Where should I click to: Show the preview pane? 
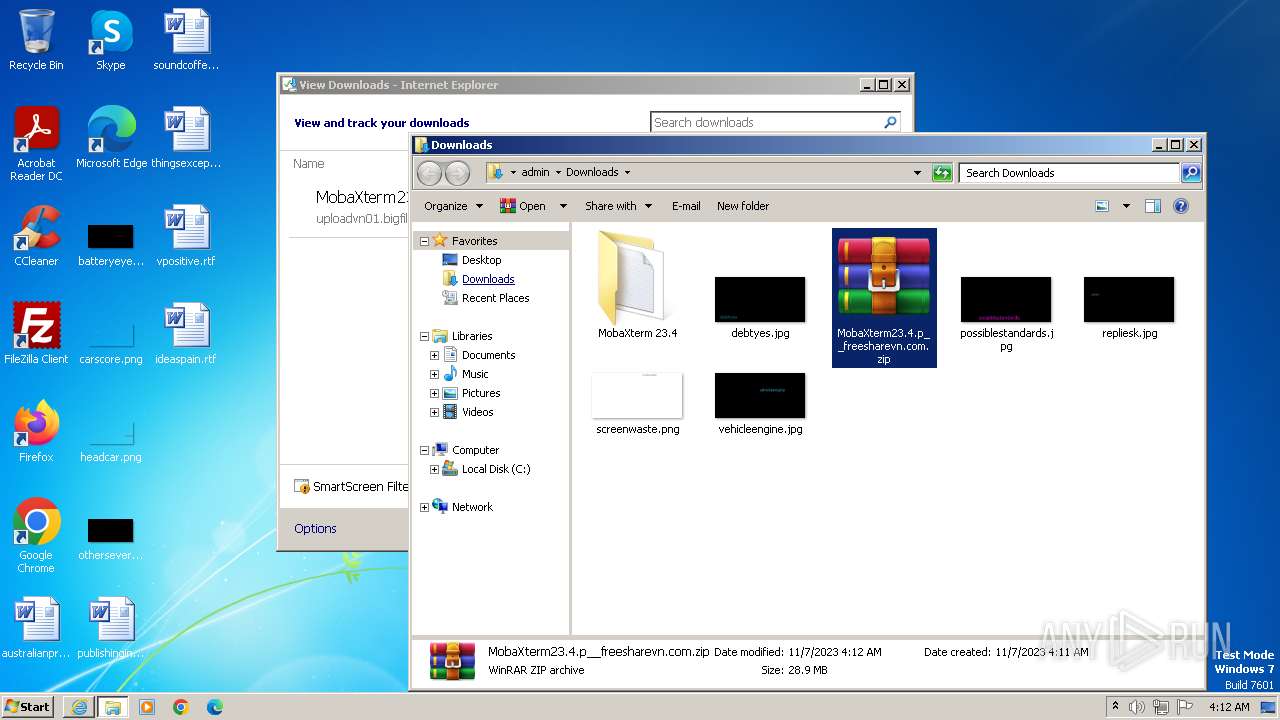coord(1152,206)
